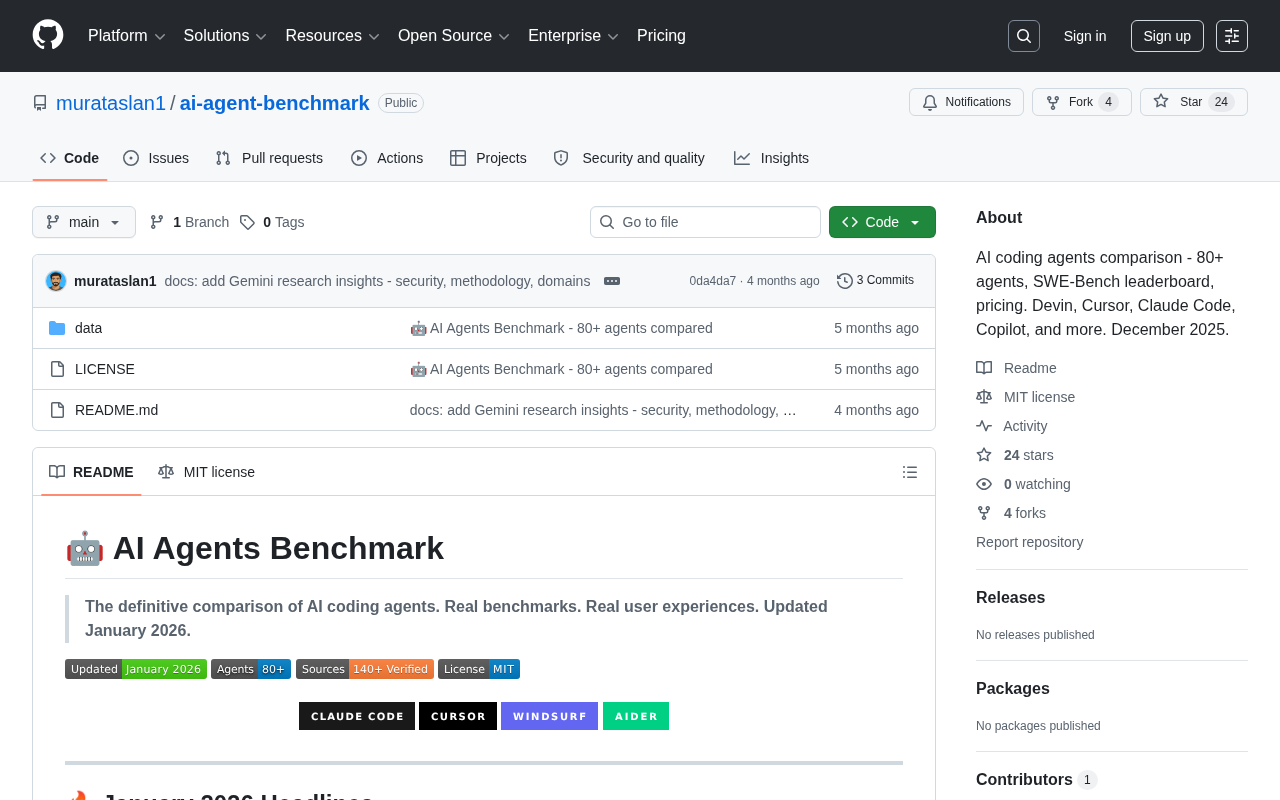Open the Actions tab
This screenshot has height=800, width=1280.
pos(387,158)
